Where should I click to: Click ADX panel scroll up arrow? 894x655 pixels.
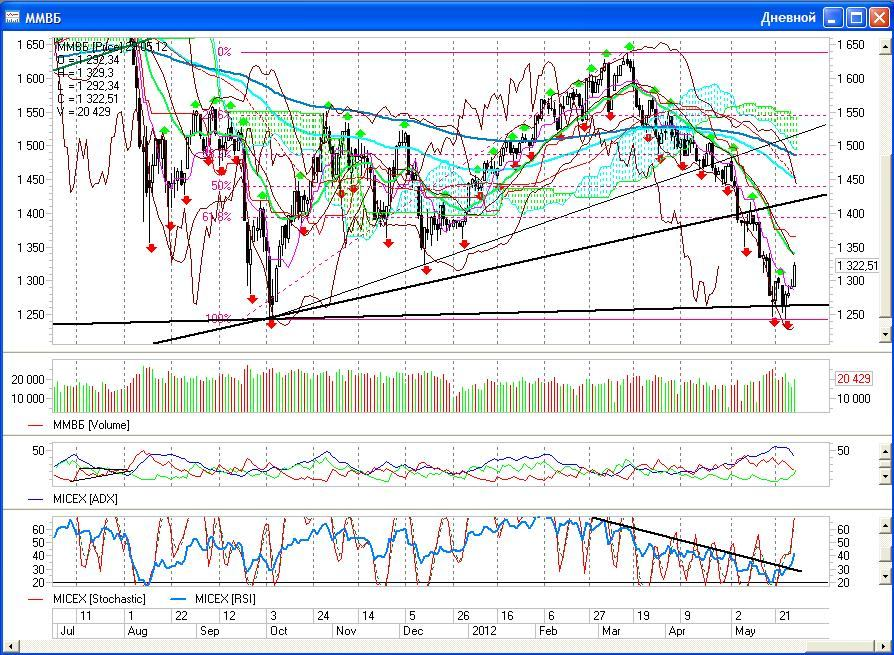886,451
